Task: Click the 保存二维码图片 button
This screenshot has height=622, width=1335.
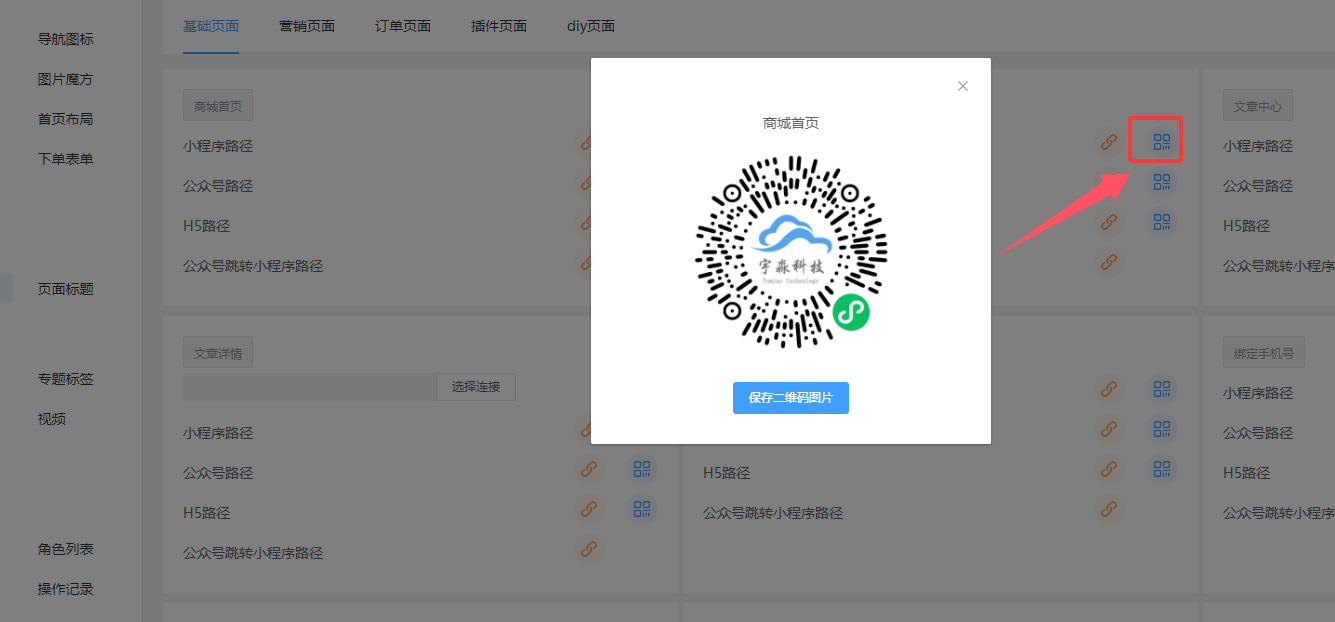Action: pyautogui.click(x=791, y=398)
